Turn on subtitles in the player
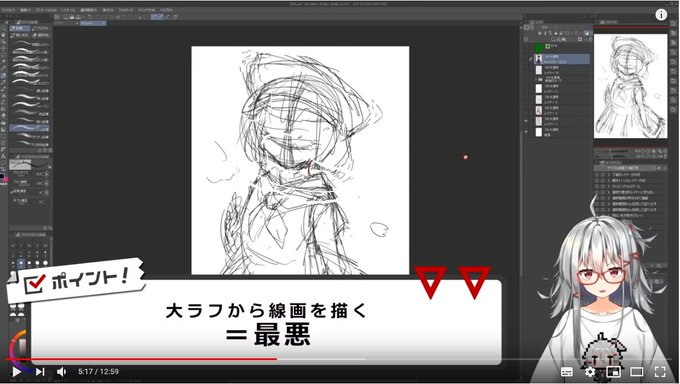This screenshot has width=680, height=384. tap(567, 372)
